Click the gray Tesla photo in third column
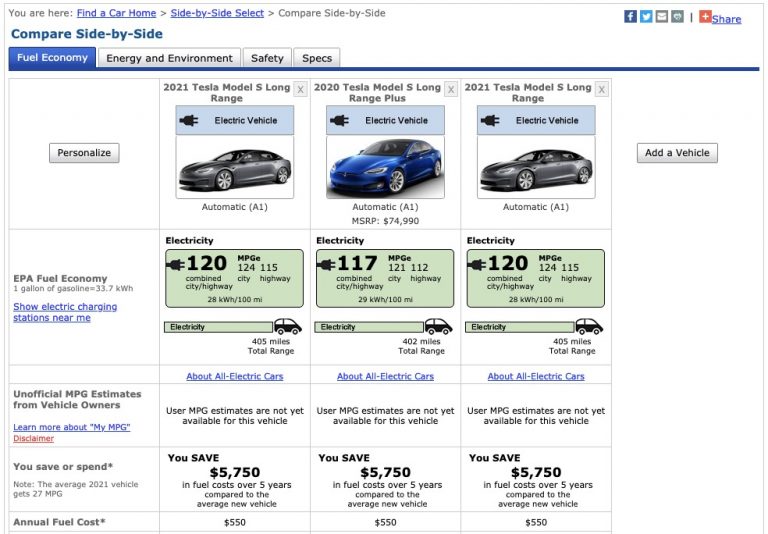768x534 pixels. [x=536, y=168]
